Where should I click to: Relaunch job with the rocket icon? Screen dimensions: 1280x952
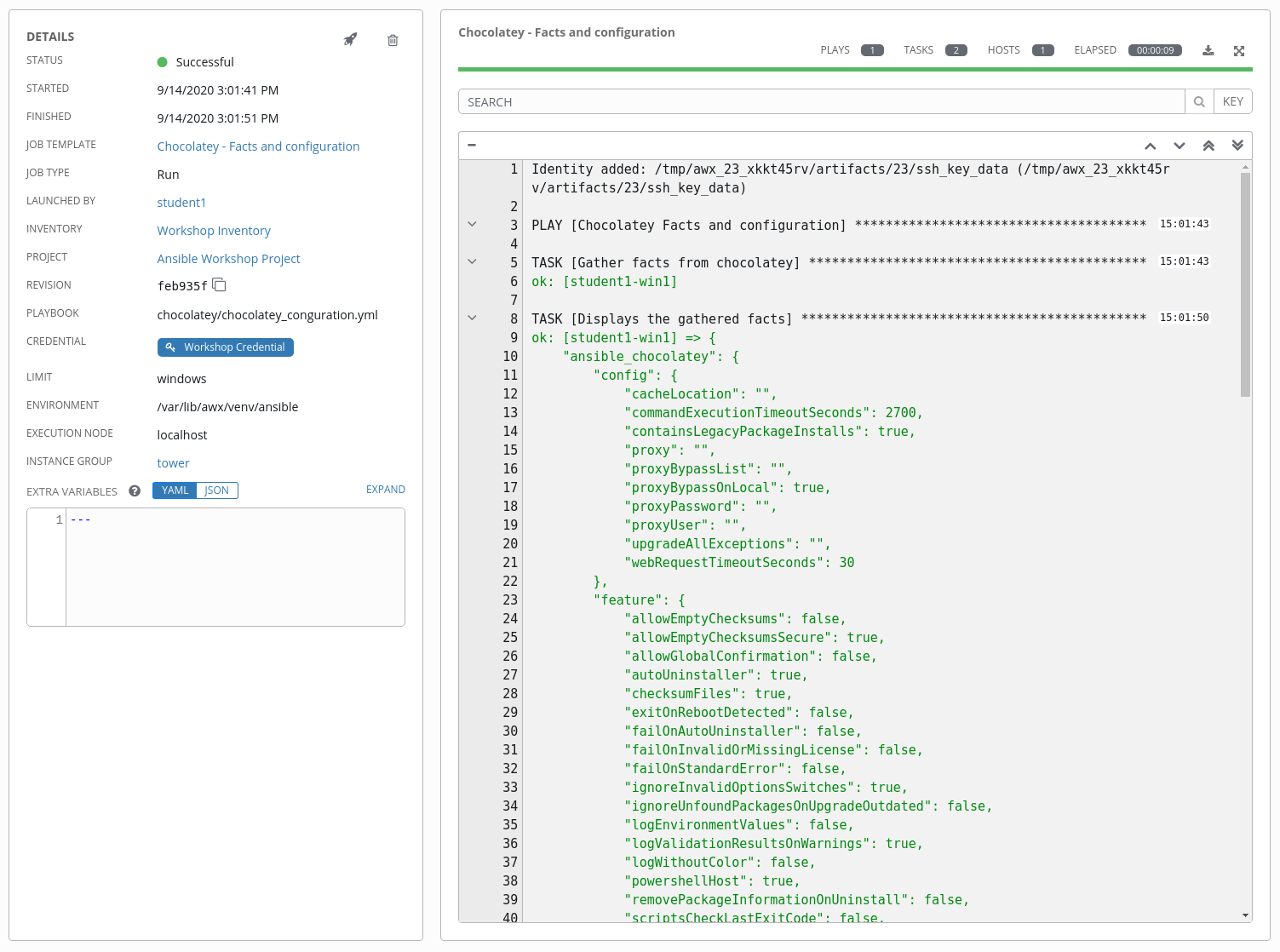pos(350,39)
